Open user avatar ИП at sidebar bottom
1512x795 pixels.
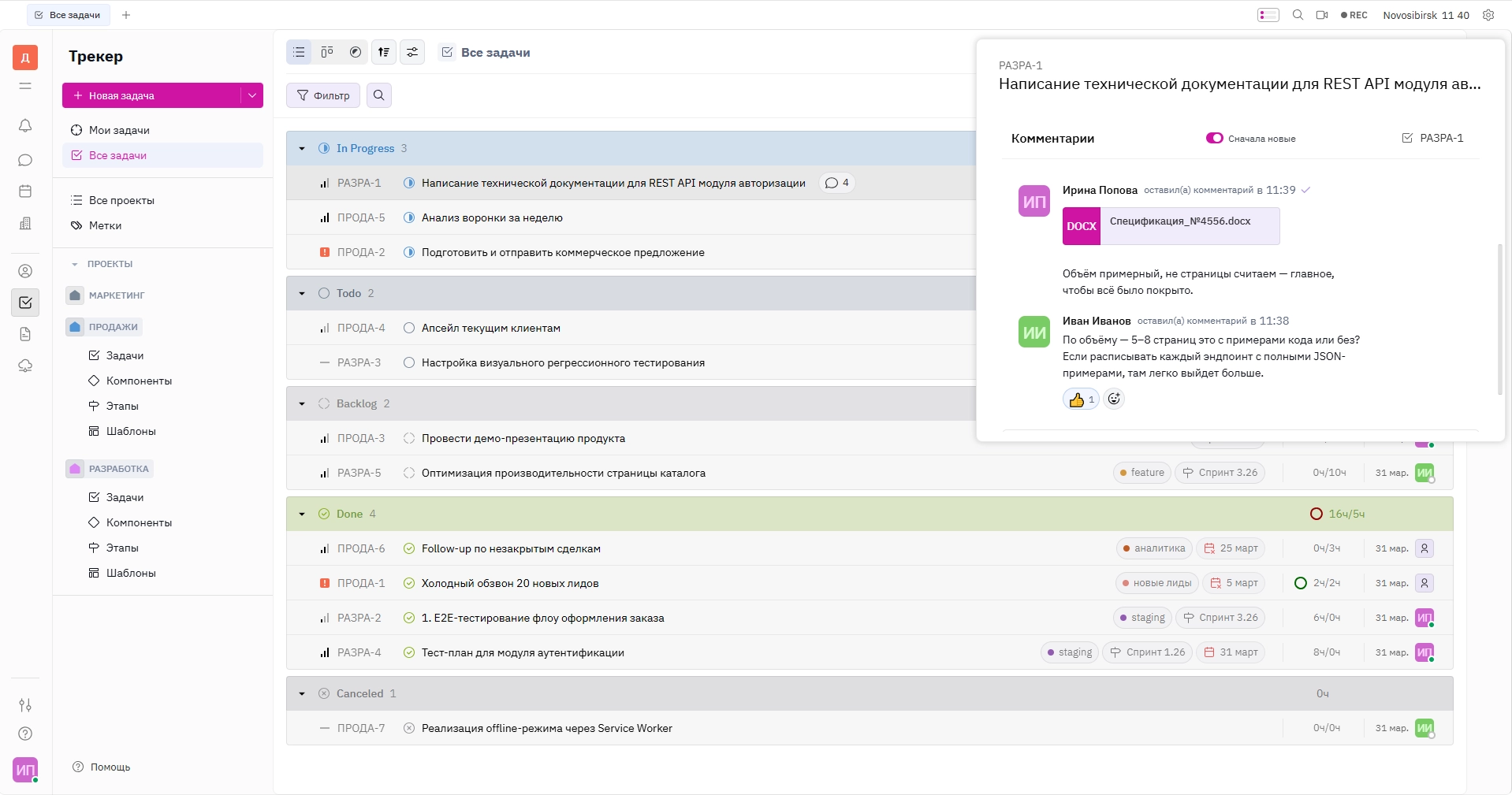coord(25,770)
